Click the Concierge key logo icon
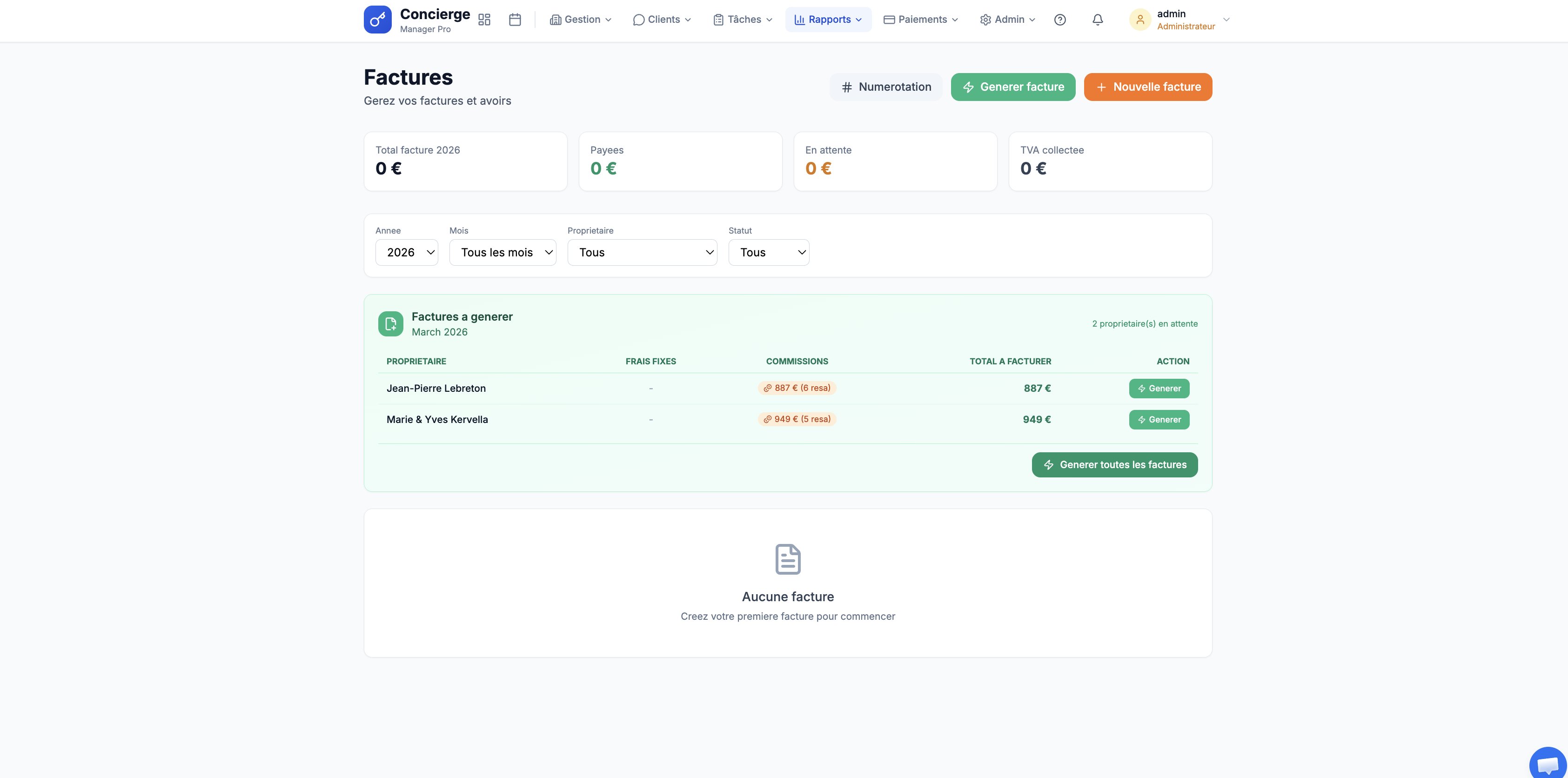Screen dimensions: 1568x778 click(377, 20)
